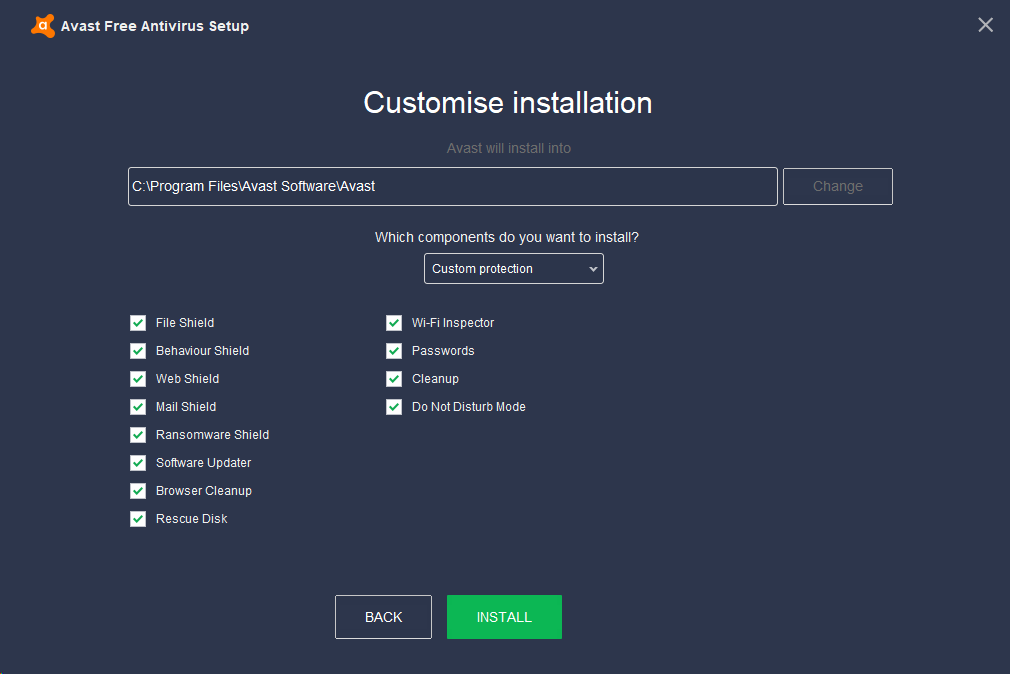
Task: Click the Avast logo icon
Action: pos(42,26)
